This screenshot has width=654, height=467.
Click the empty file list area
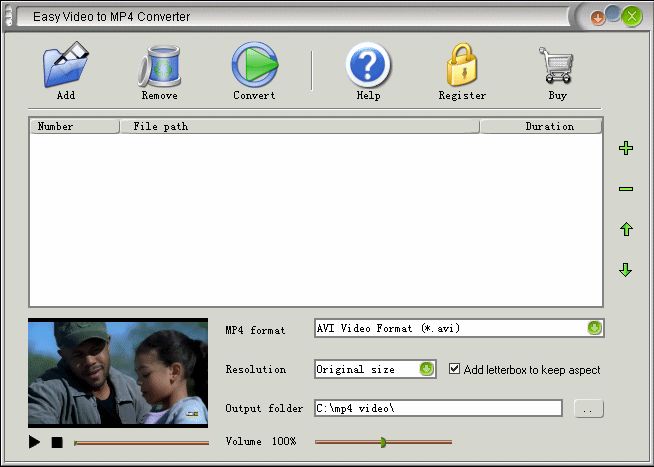(x=316, y=220)
